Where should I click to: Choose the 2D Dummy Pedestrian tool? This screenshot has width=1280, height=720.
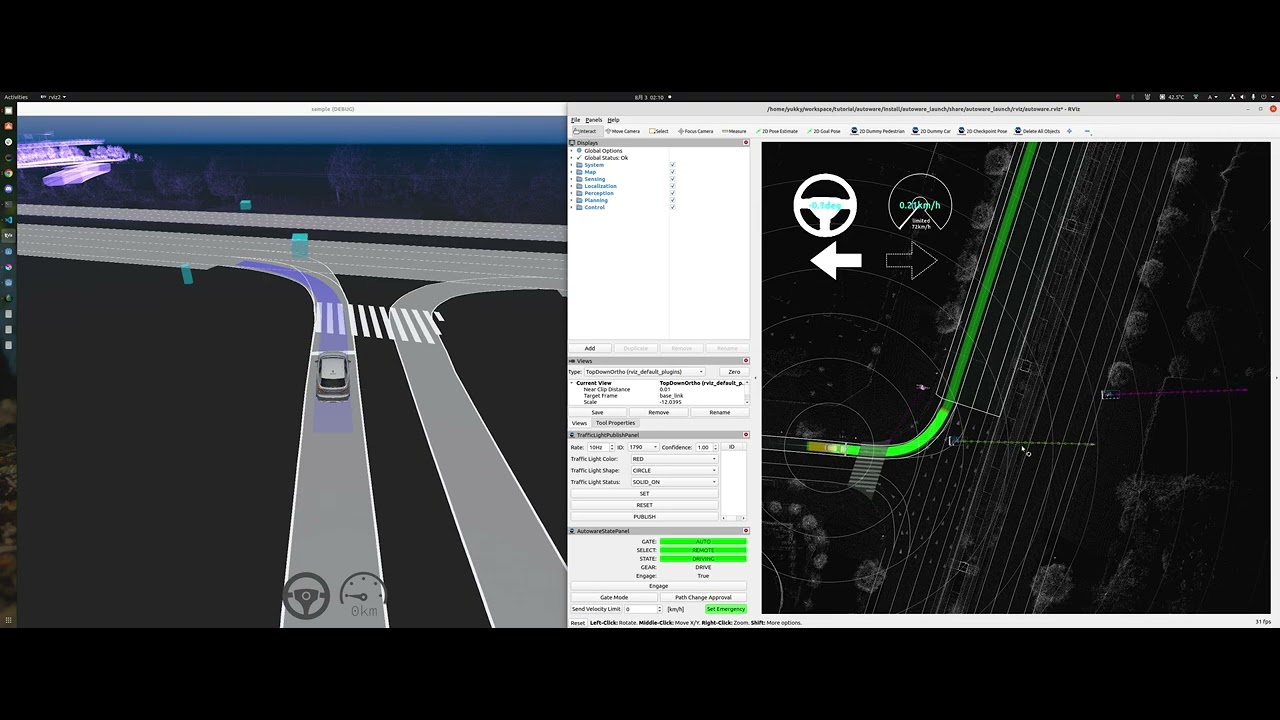pos(878,131)
